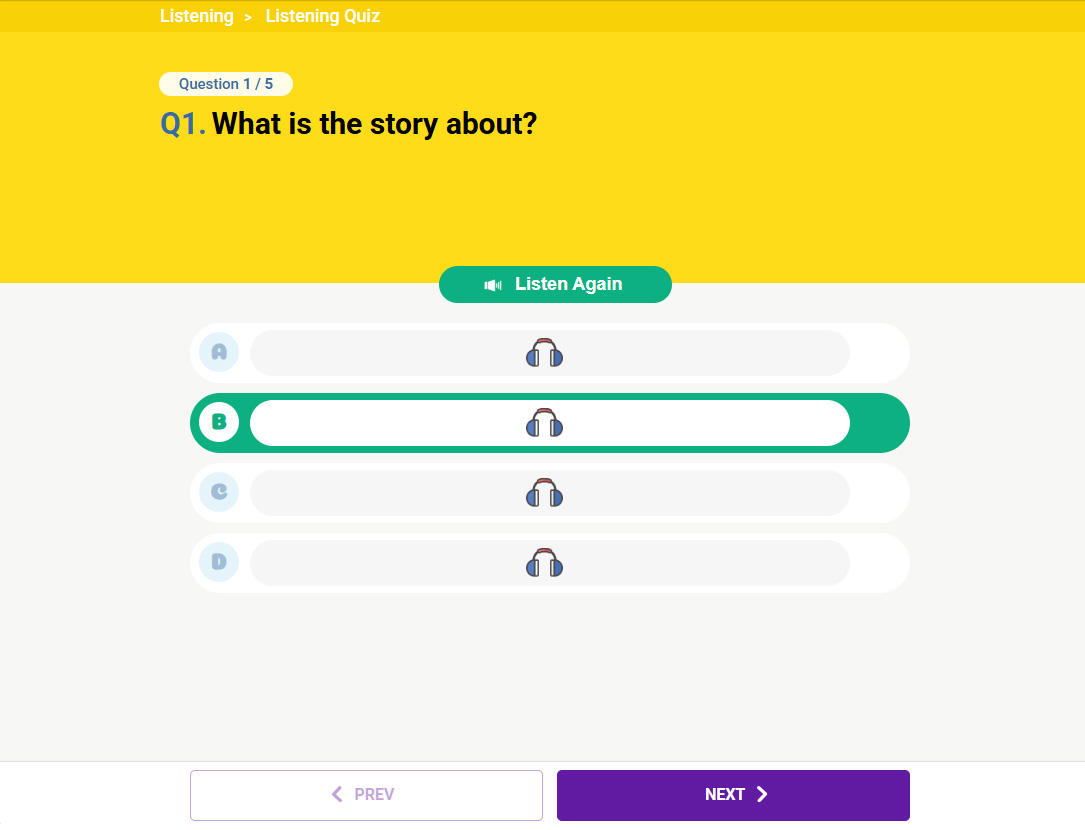
Task: Go back with the PREV button
Action: pos(366,795)
